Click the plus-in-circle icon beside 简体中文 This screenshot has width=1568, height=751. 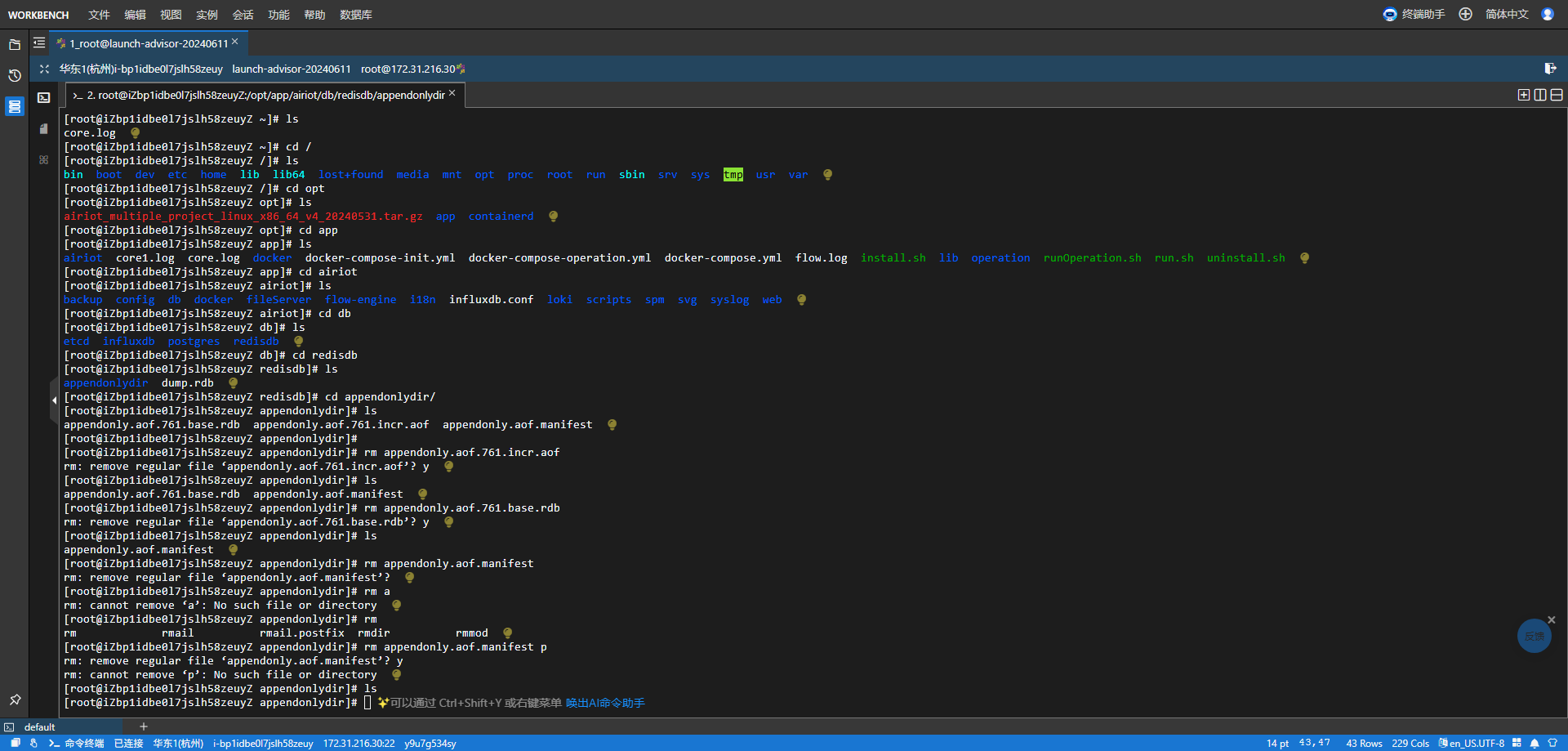pos(1465,14)
